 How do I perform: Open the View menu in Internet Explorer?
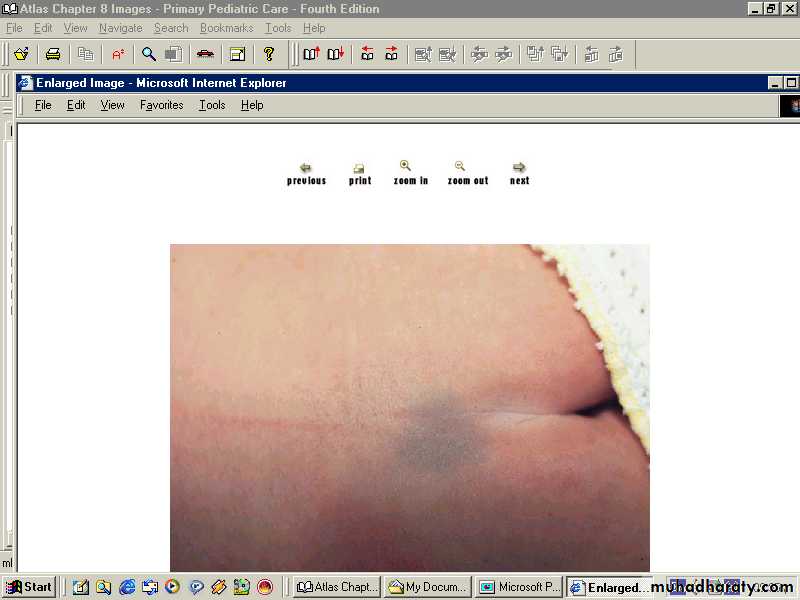[112, 105]
